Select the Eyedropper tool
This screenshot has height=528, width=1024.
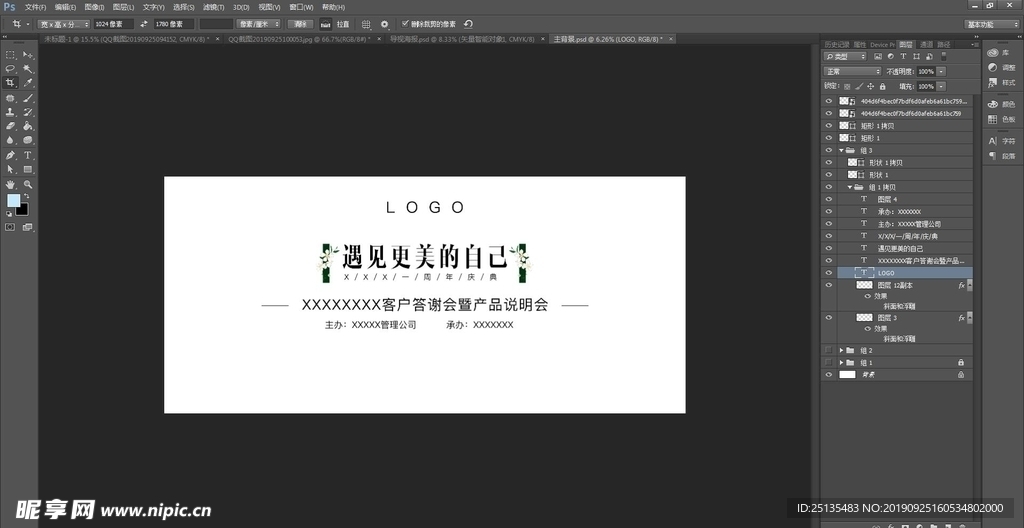(x=28, y=83)
